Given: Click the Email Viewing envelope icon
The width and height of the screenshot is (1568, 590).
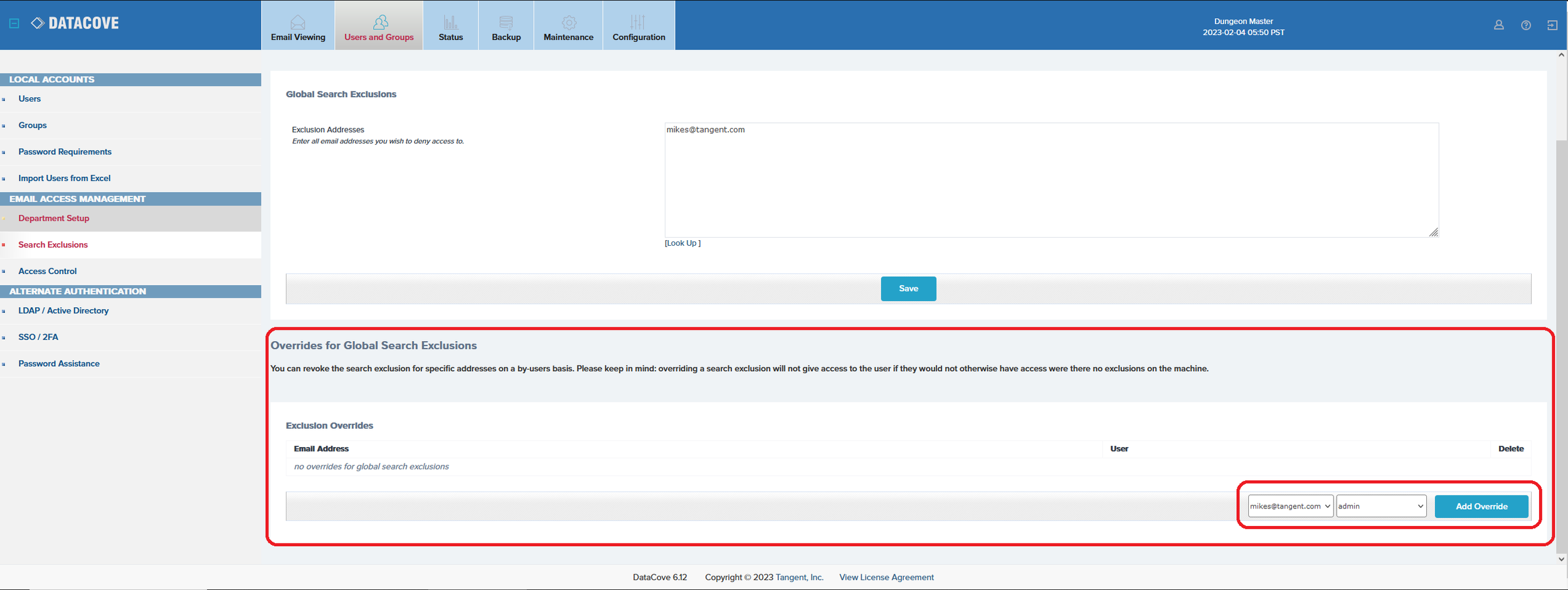Looking at the screenshot, I should pos(298,23).
